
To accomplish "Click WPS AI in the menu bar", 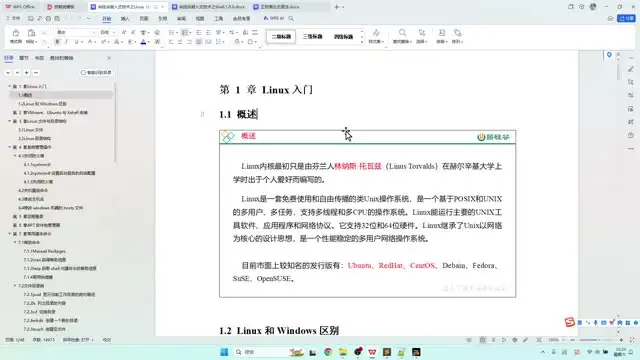I will [x=274, y=18].
